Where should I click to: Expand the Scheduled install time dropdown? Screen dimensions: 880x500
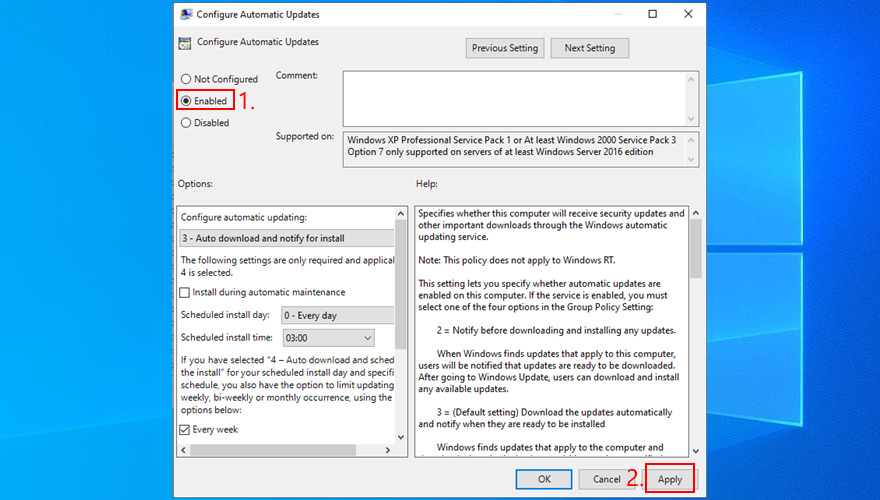[328, 339]
